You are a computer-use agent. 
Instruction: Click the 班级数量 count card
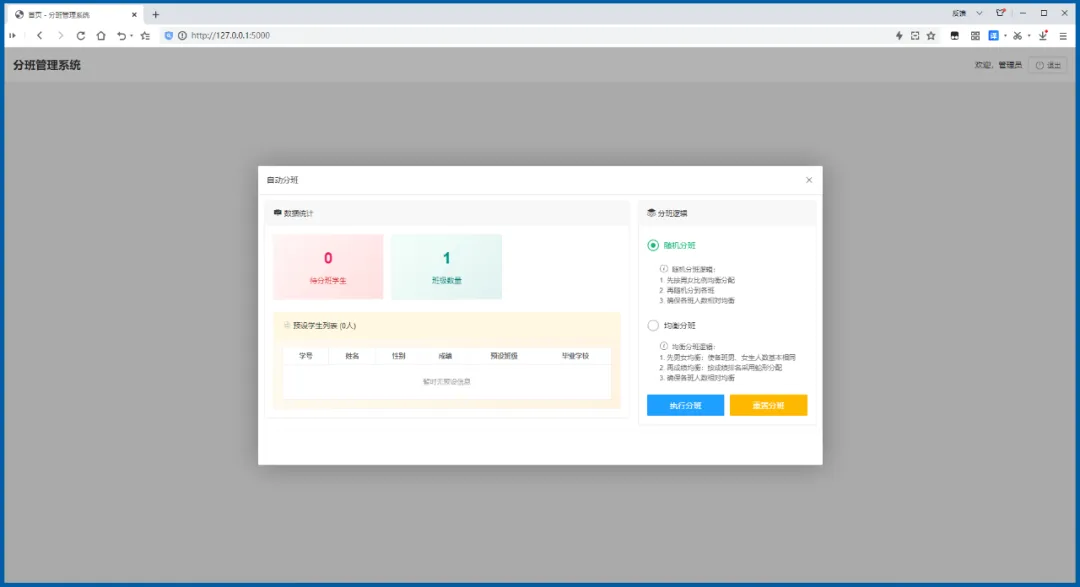coord(446,267)
